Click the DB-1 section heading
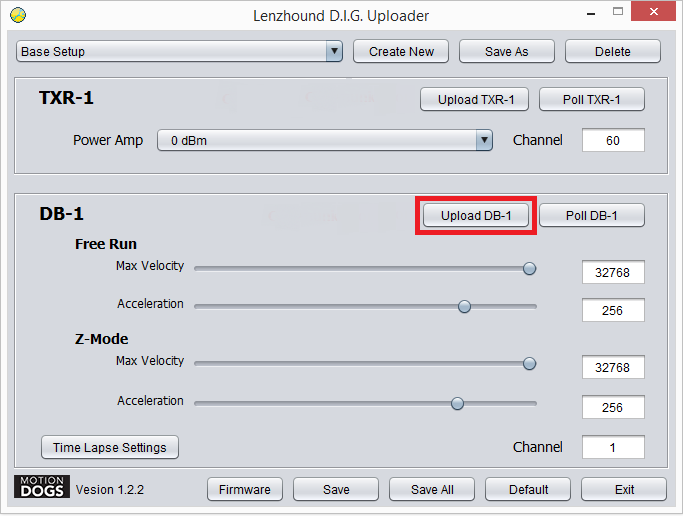The height and width of the screenshot is (516, 683). 61,214
